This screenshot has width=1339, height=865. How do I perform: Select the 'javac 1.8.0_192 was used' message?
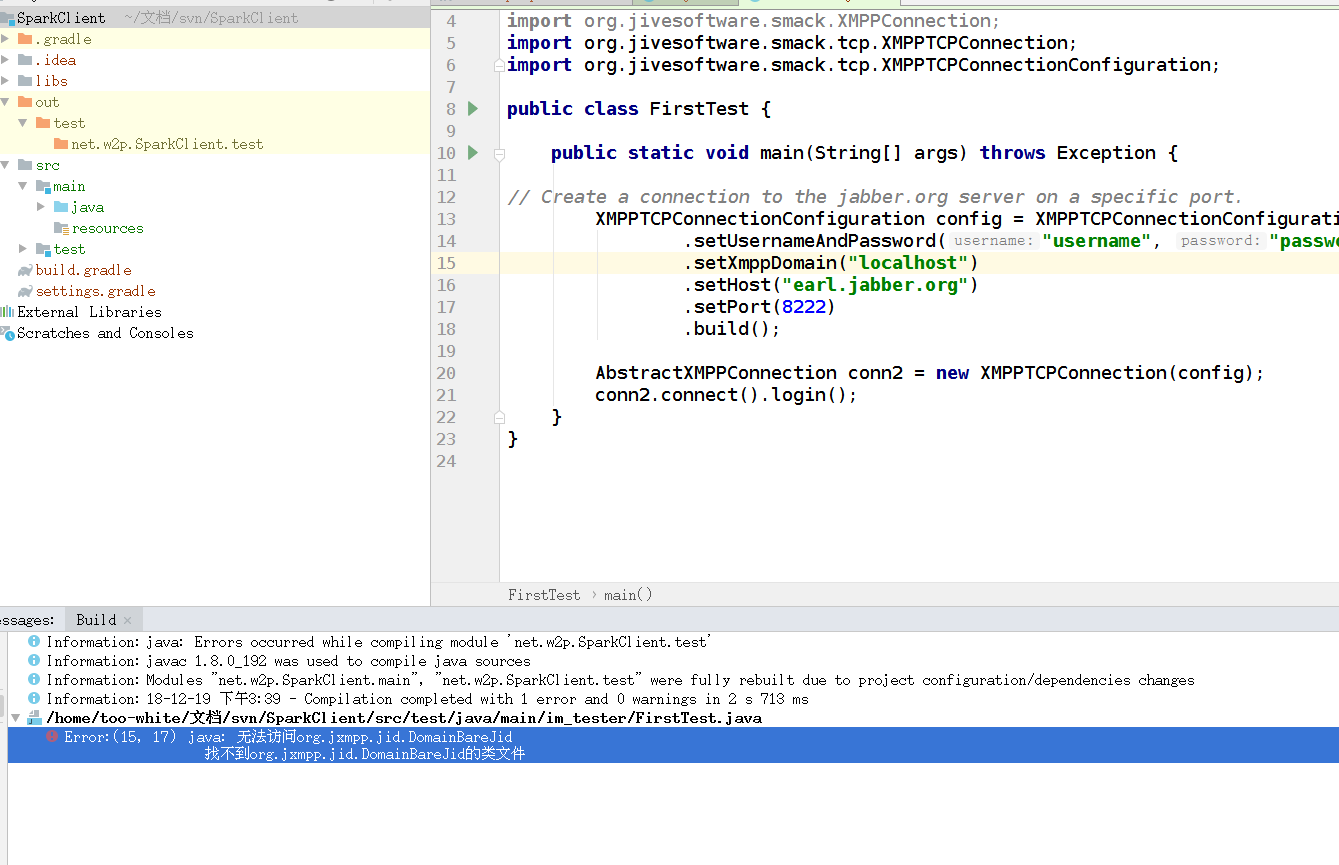[289, 661]
